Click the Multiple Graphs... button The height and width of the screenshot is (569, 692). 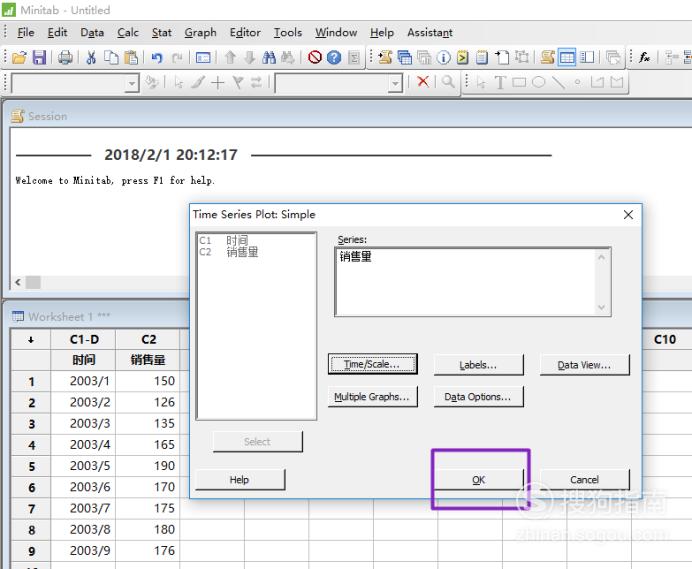pos(372,396)
